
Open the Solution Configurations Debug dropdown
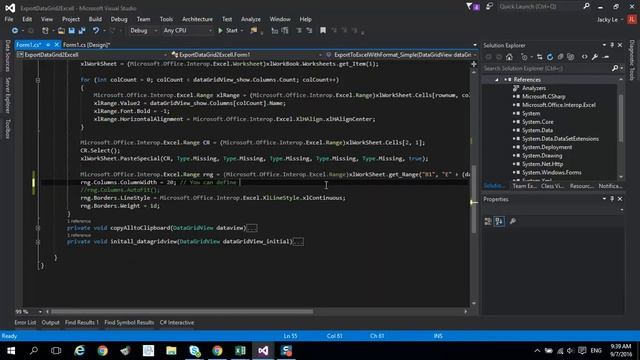coord(143,31)
